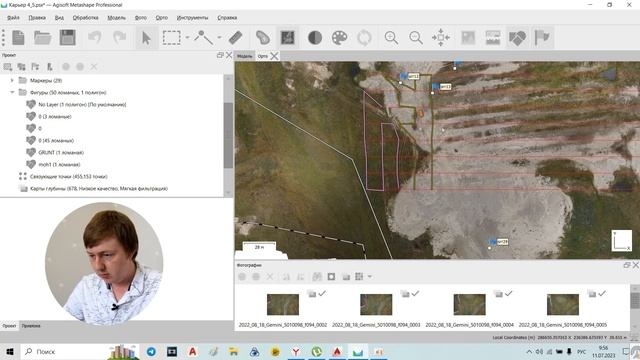
Task: Open the Windows Start menu
Action: click(10, 351)
